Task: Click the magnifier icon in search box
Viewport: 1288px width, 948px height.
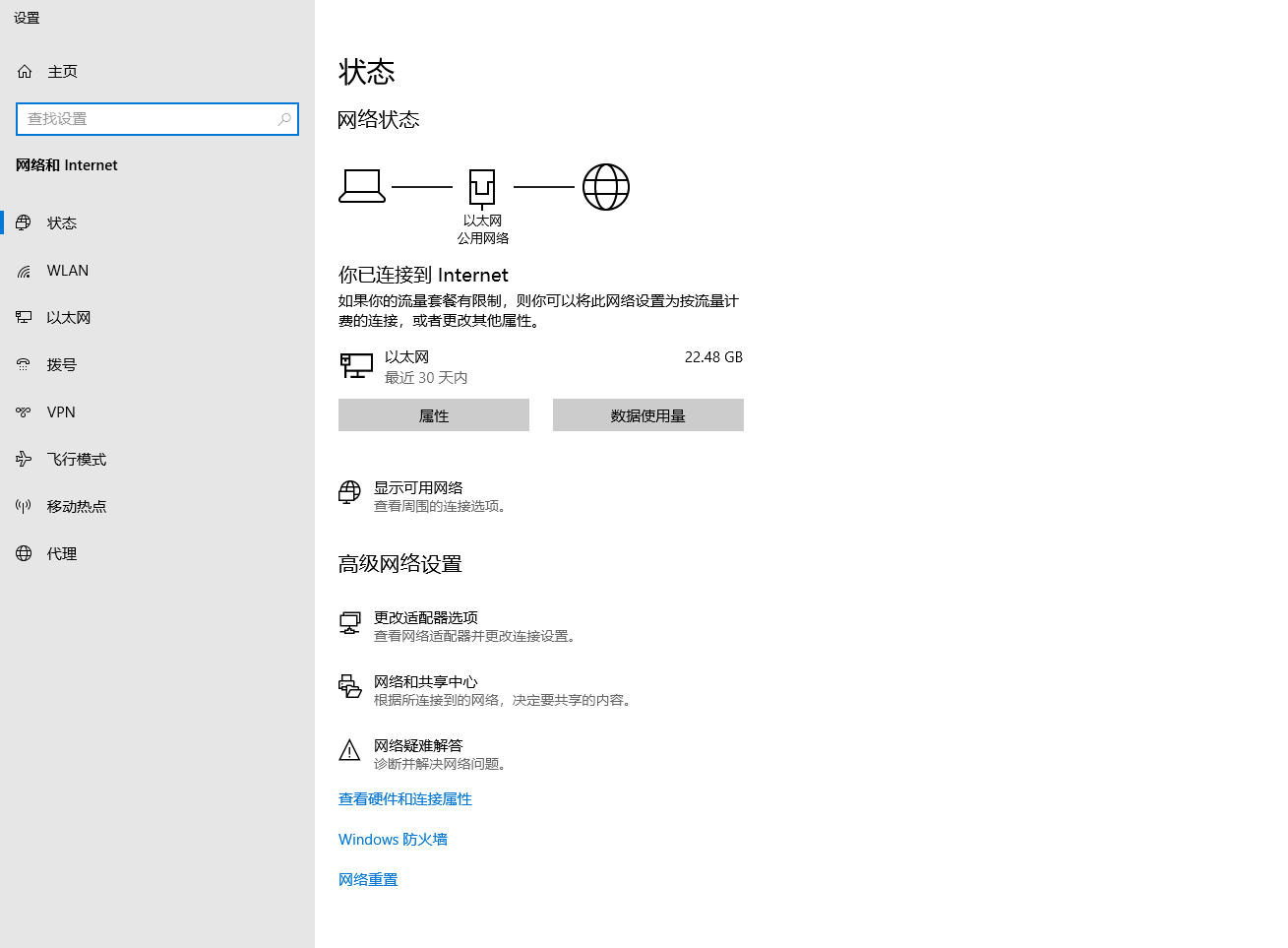Action: click(284, 119)
